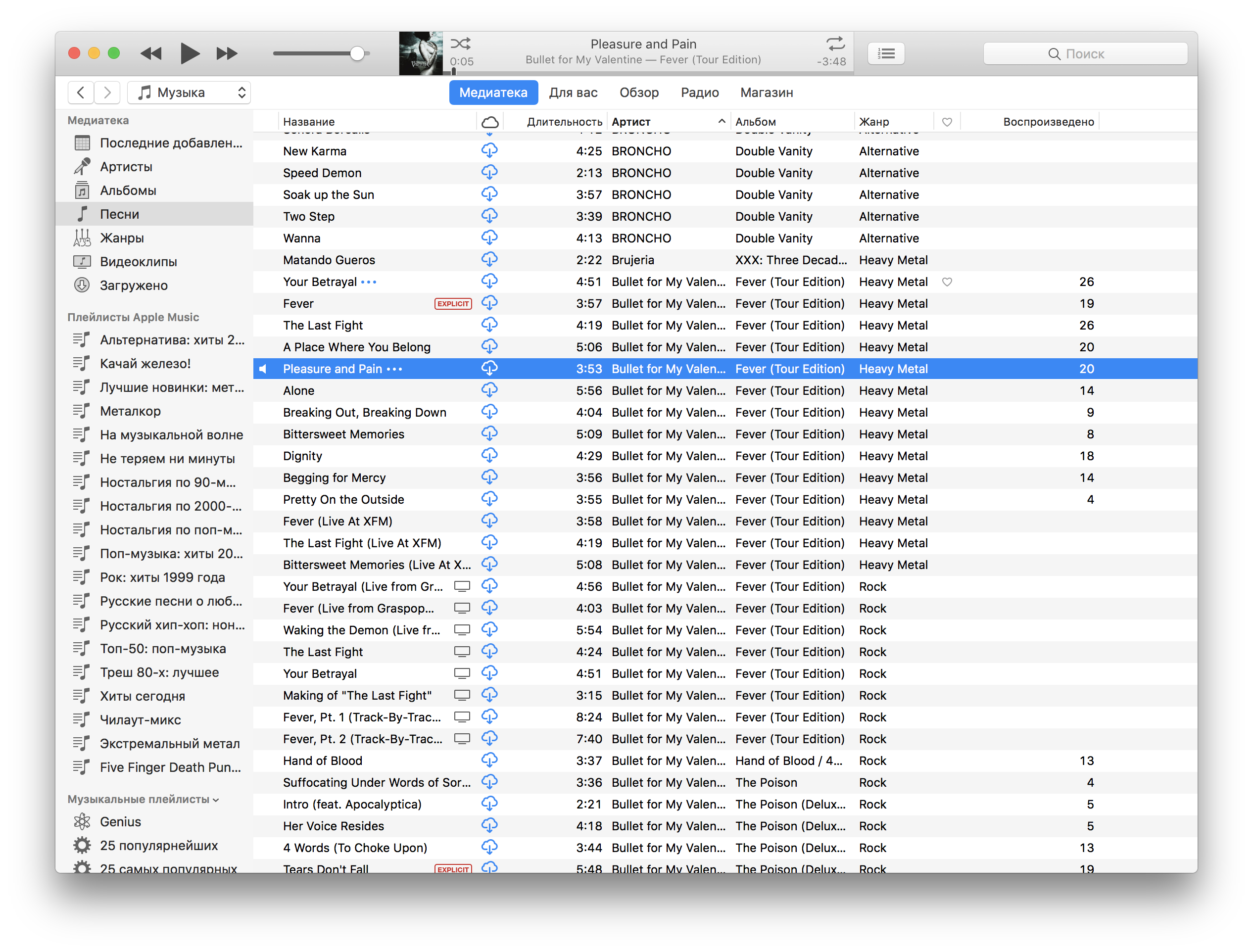Open Последние добавленные in sidebar
The width and height of the screenshot is (1253, 952).
(x=154, y=143)
